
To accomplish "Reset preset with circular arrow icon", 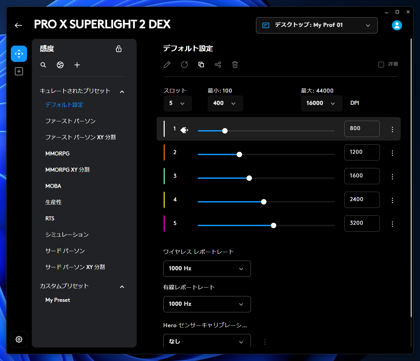I will pos(184,65).
